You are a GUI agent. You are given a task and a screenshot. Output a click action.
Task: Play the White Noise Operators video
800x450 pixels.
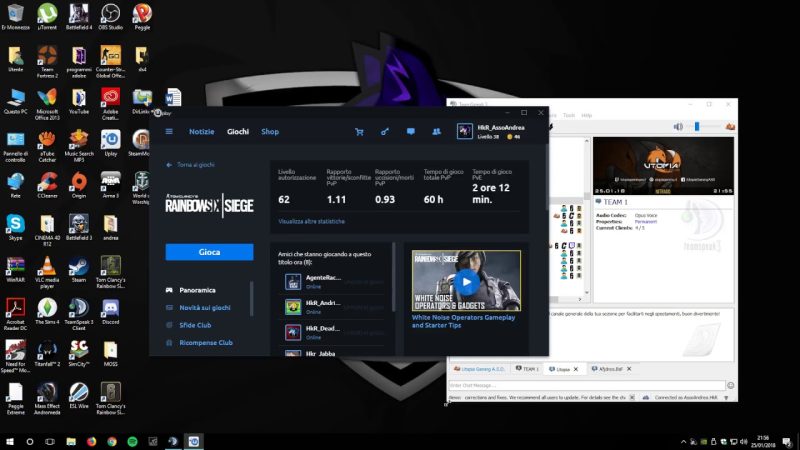(466, 281)
